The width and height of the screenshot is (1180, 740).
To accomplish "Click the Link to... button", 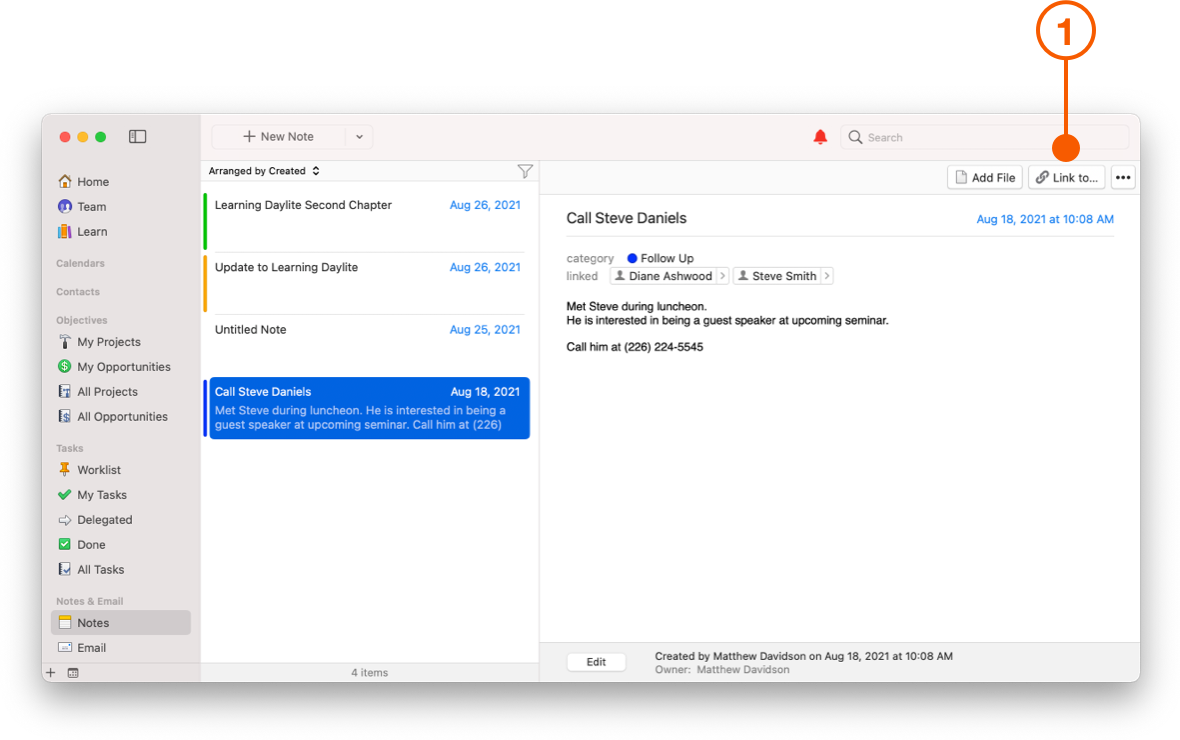I will pos(1066,178).
